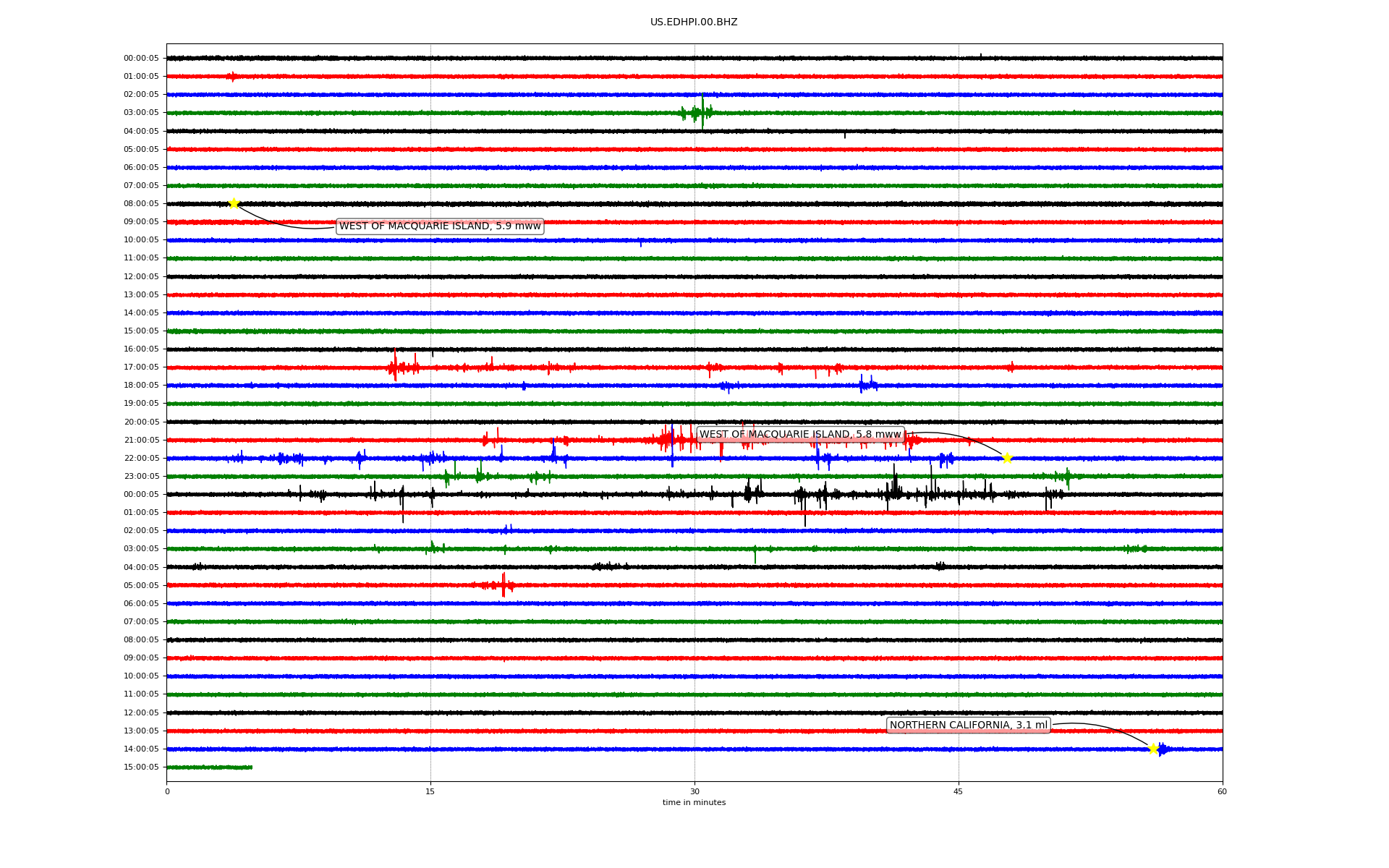Click the 17:00:05 row time label
The image size is (1389, 868).
(141, 367)
